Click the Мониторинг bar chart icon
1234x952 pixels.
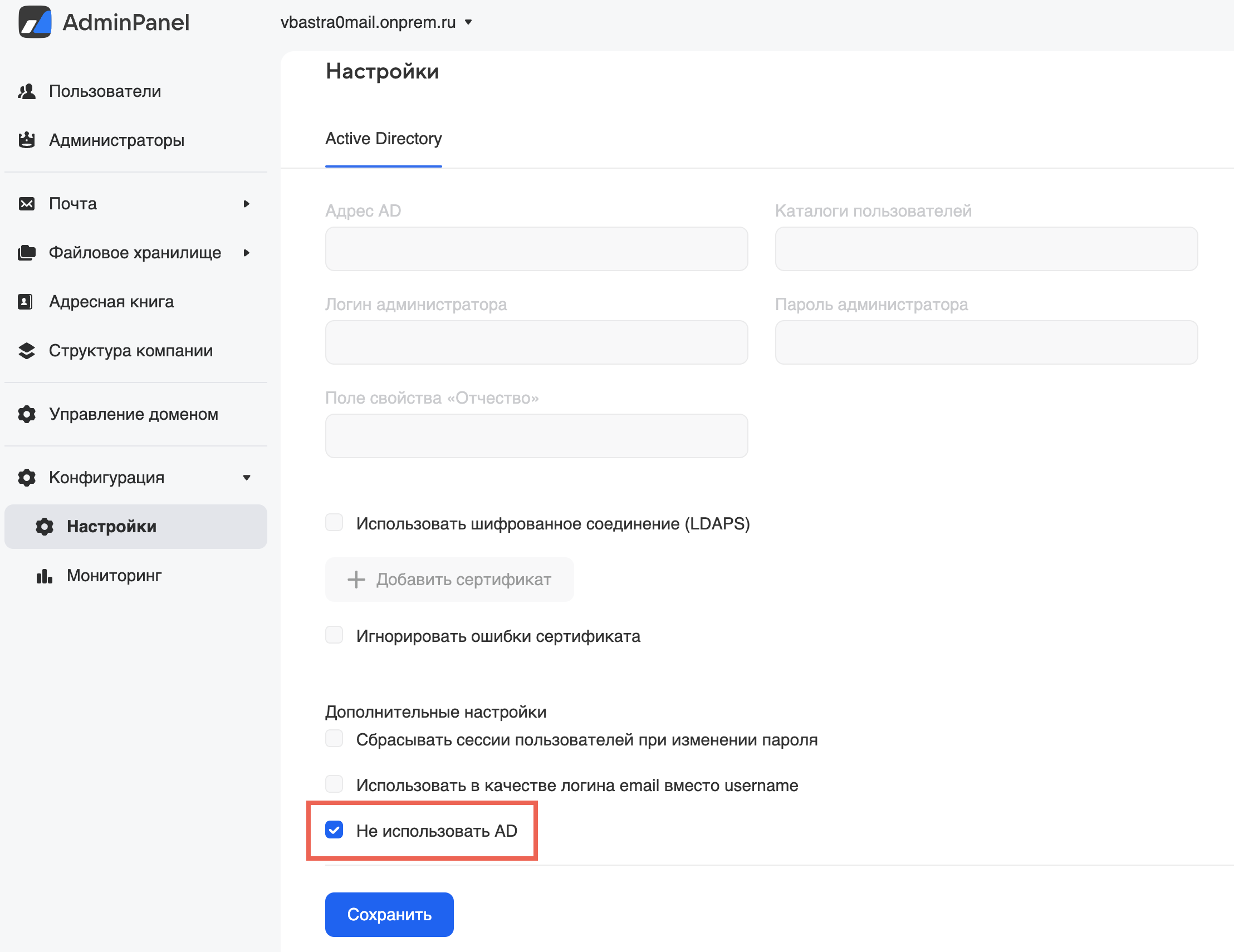(x=44, y=576)
